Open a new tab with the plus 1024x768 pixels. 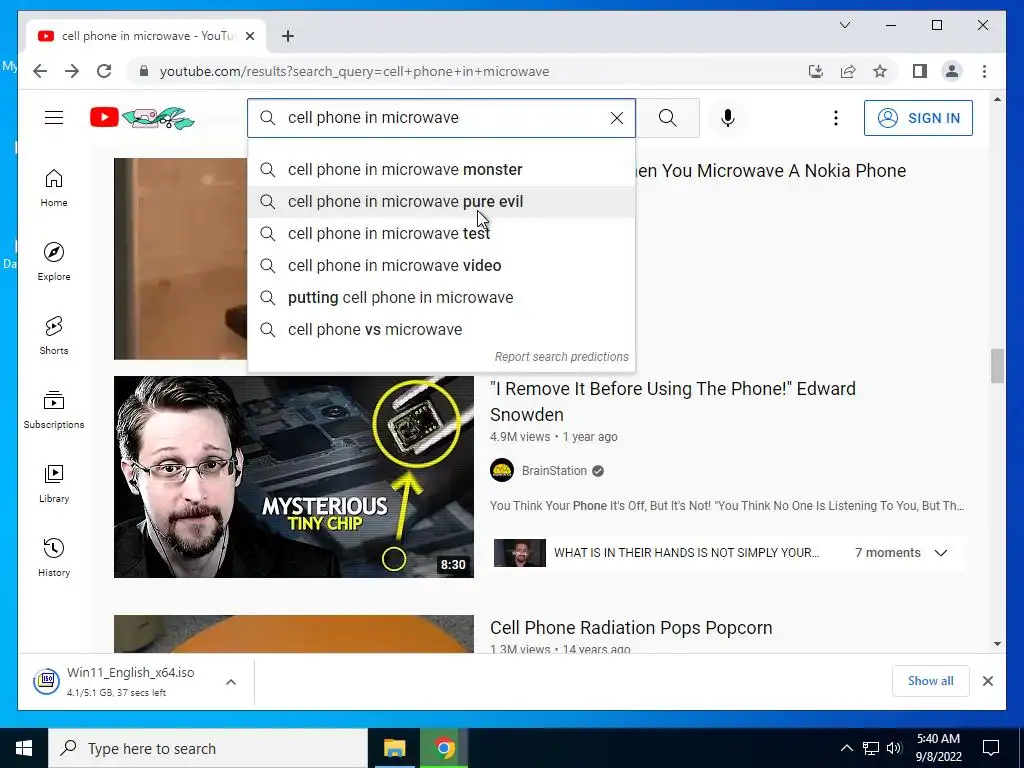tap(288, 36)
